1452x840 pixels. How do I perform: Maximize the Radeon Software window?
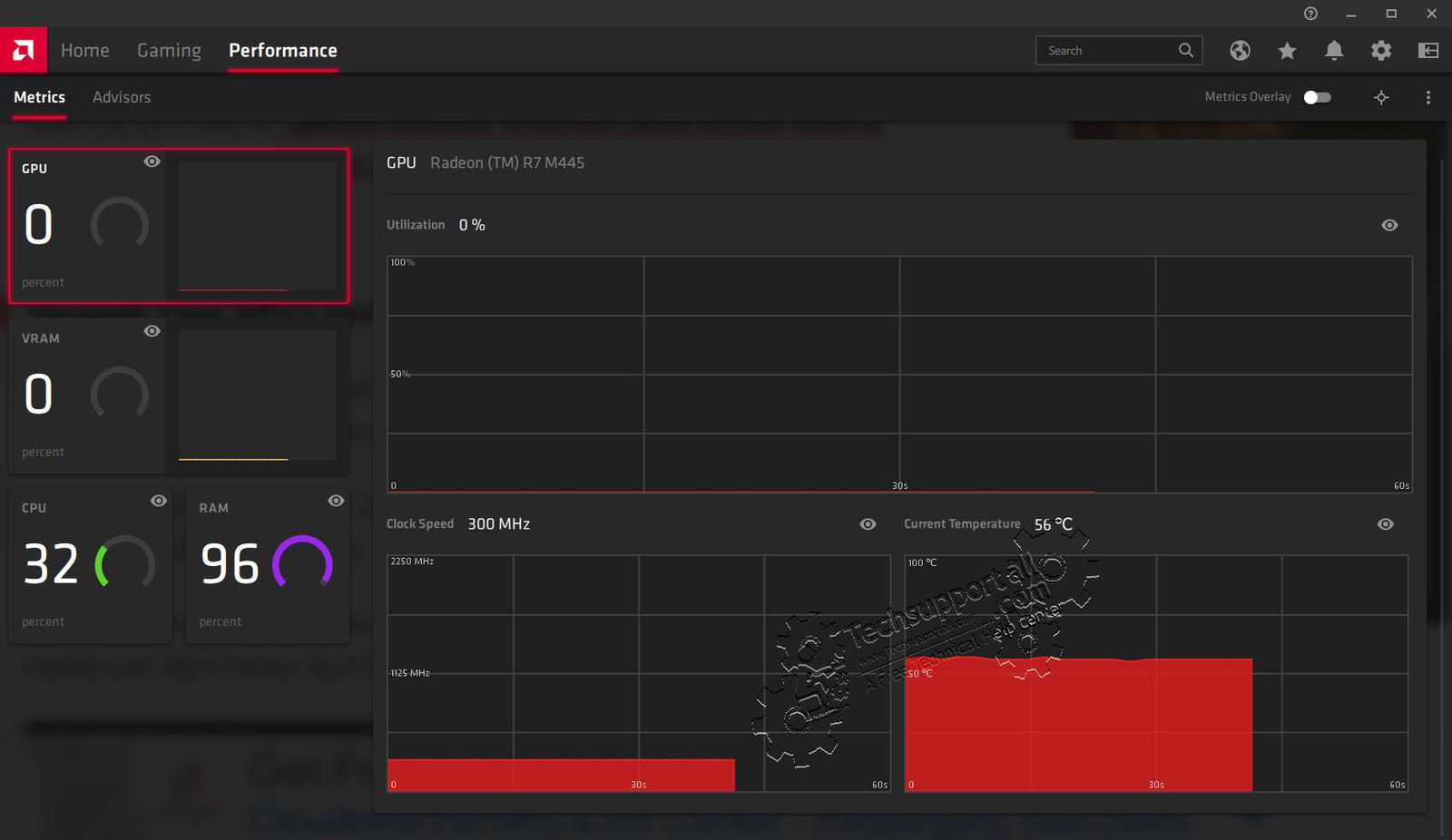[x=1391, y=14]
